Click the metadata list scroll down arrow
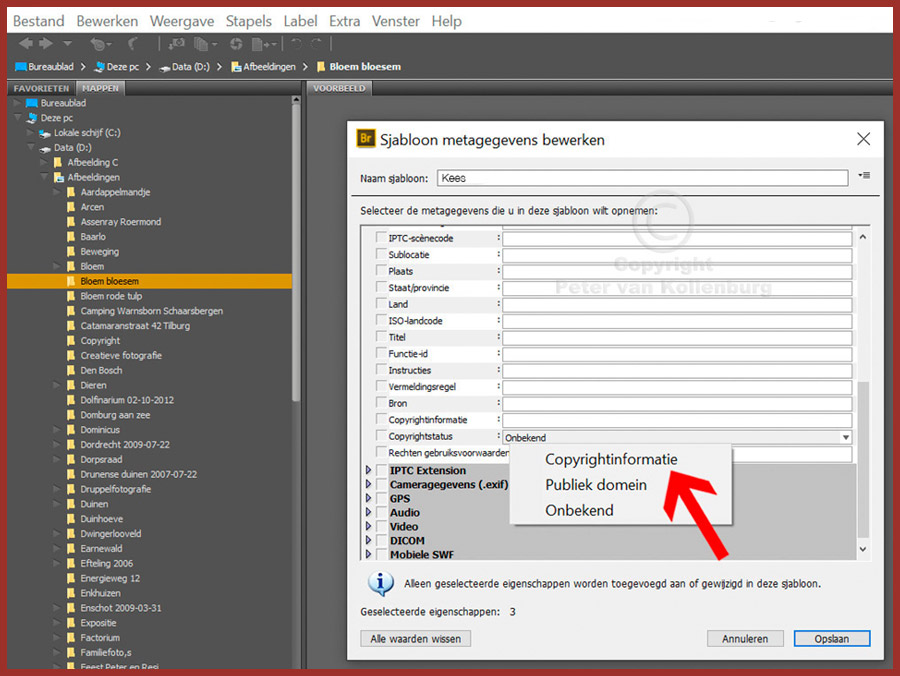This screenshot has height=676, width=900. click(x=863, y=549)
